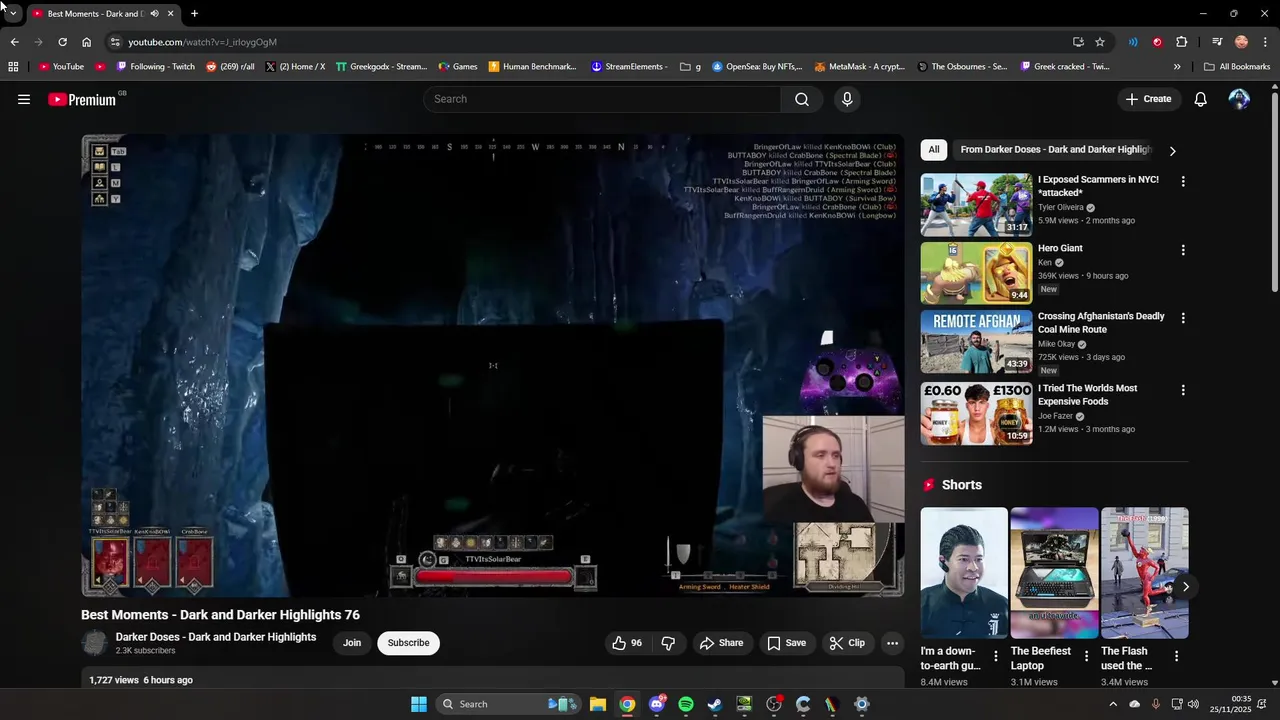Viewport: 1280px width, 720px height.
Task: Bookmark this page with star
Action: tap(1100, 42)
